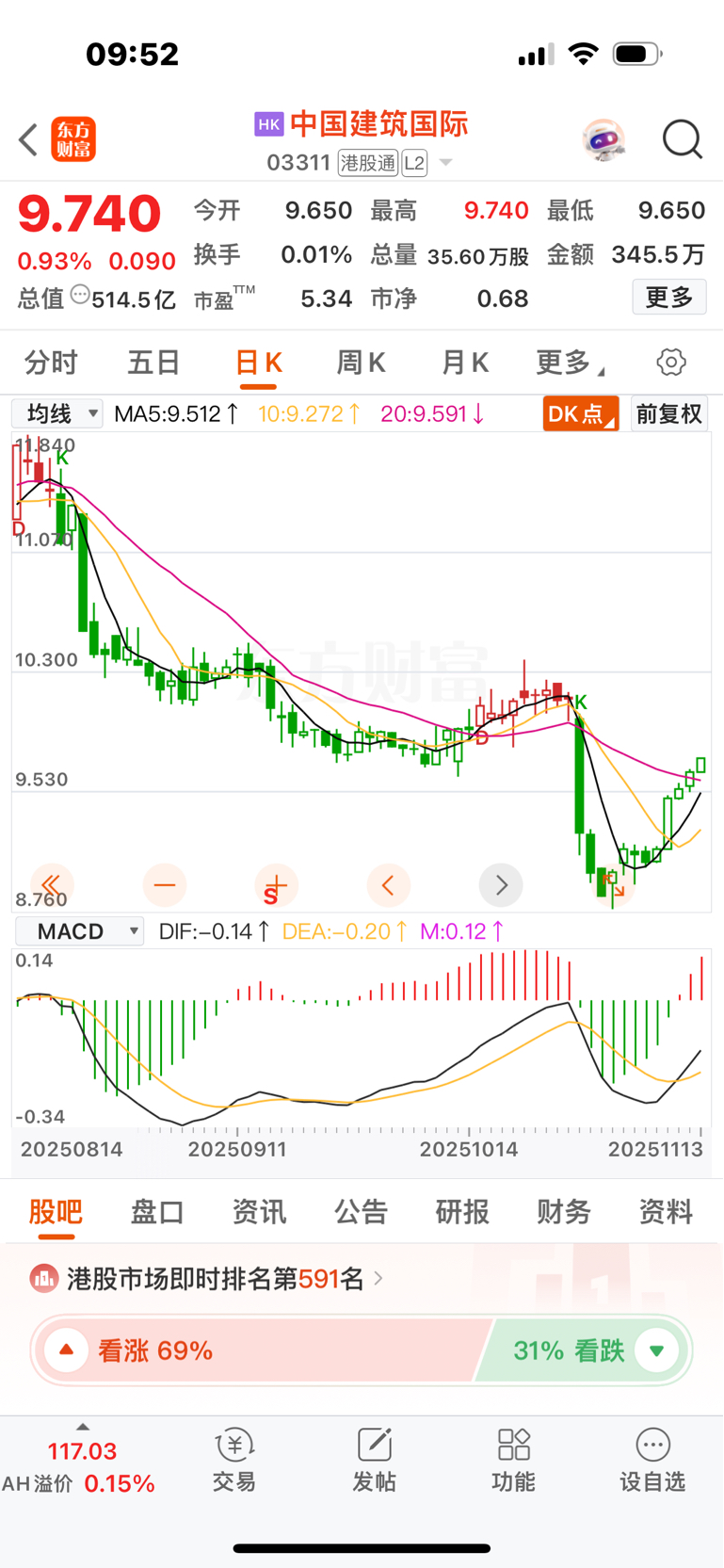The width and height of the screenshot is (724, 1568).
Task: Toggle the DK点 indicator
Action: pos(580,413)
